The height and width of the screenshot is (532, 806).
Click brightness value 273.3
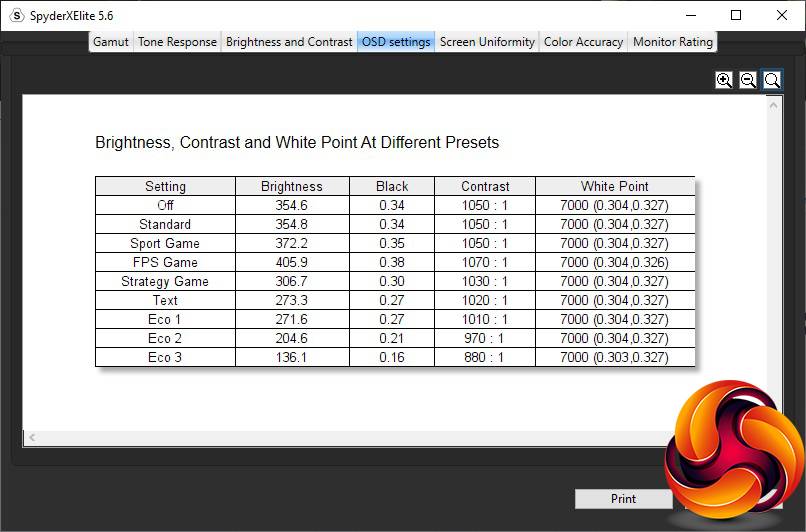(292, 300)
